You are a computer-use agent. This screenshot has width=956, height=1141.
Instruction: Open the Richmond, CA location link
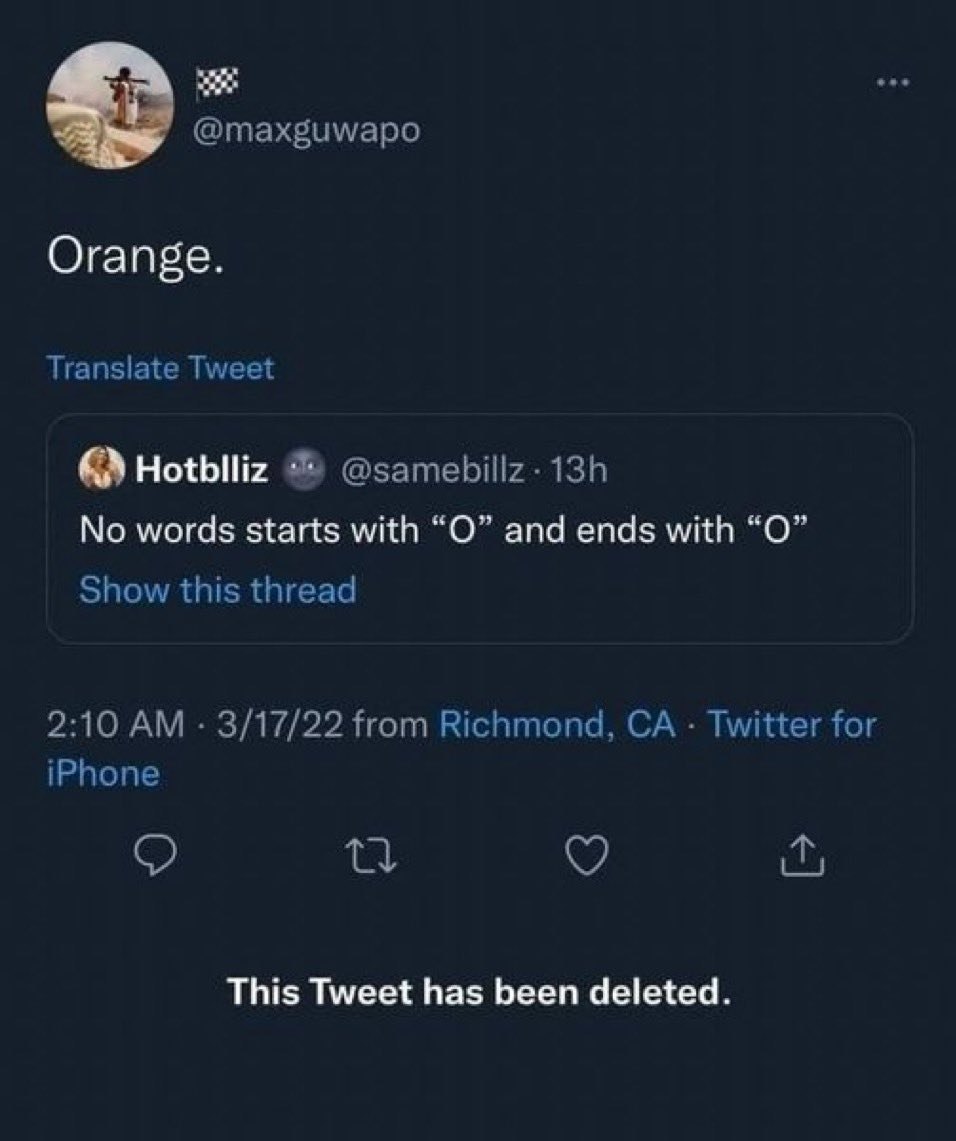click(x=558, y=723)
